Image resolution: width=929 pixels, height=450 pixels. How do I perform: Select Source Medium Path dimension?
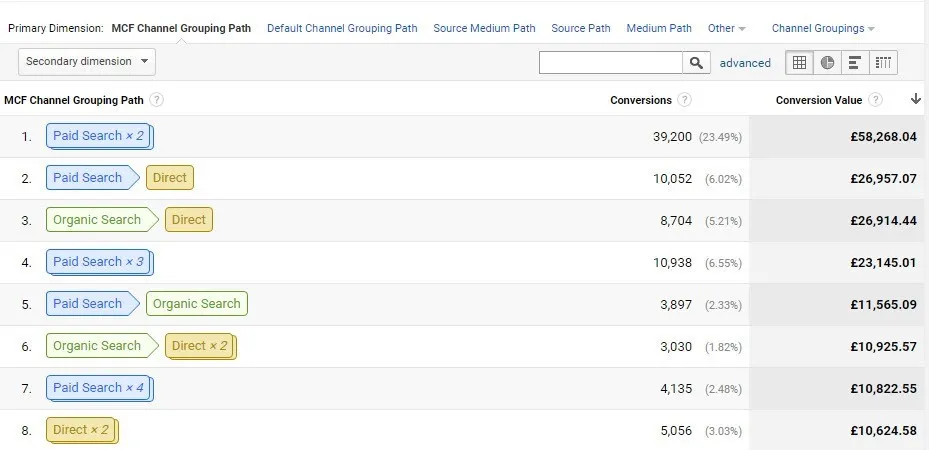[484, 28]
